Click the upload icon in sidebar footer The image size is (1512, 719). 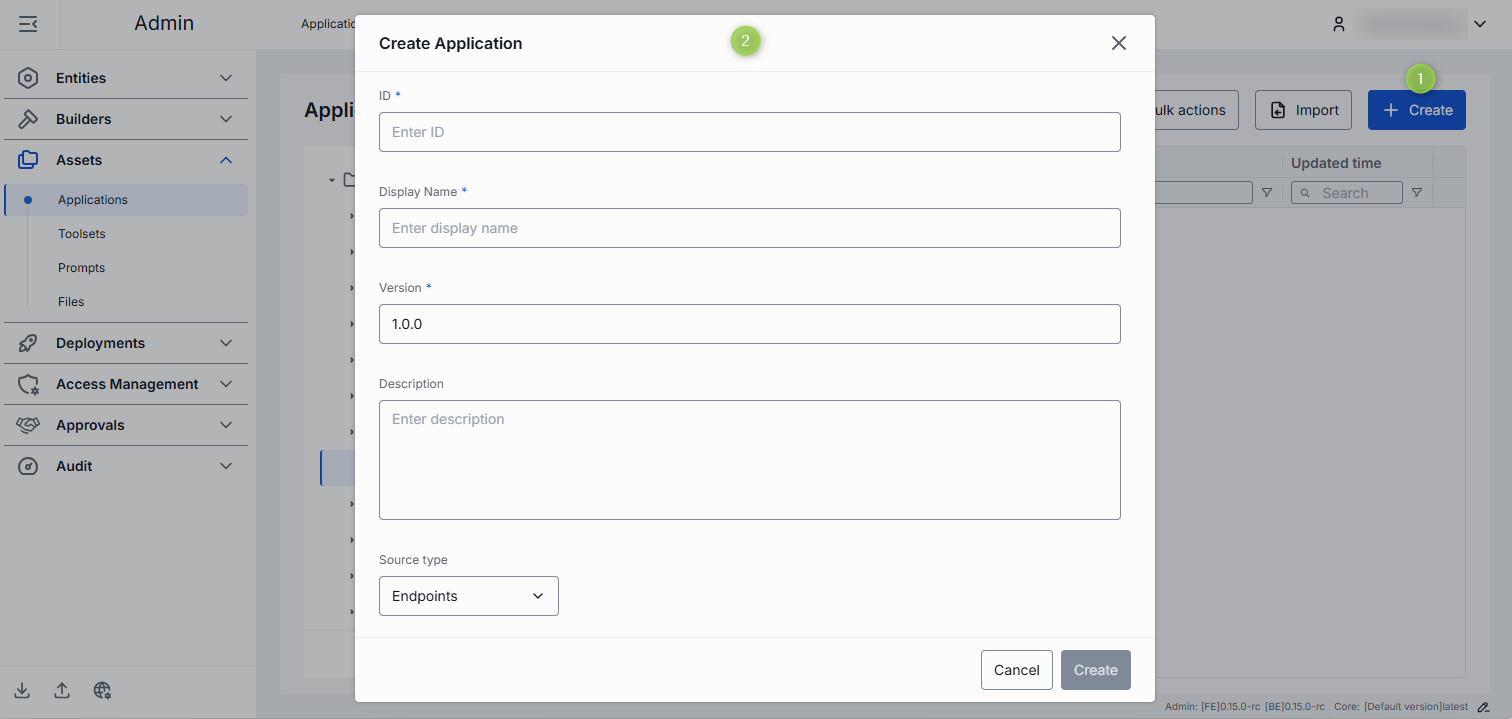[62, 690]
